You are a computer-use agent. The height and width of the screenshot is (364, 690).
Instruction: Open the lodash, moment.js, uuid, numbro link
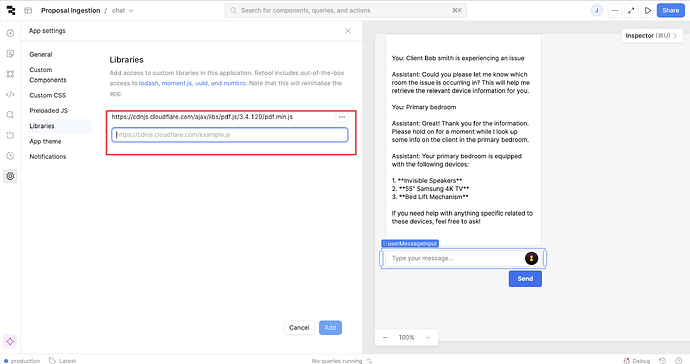coord(192,83)
